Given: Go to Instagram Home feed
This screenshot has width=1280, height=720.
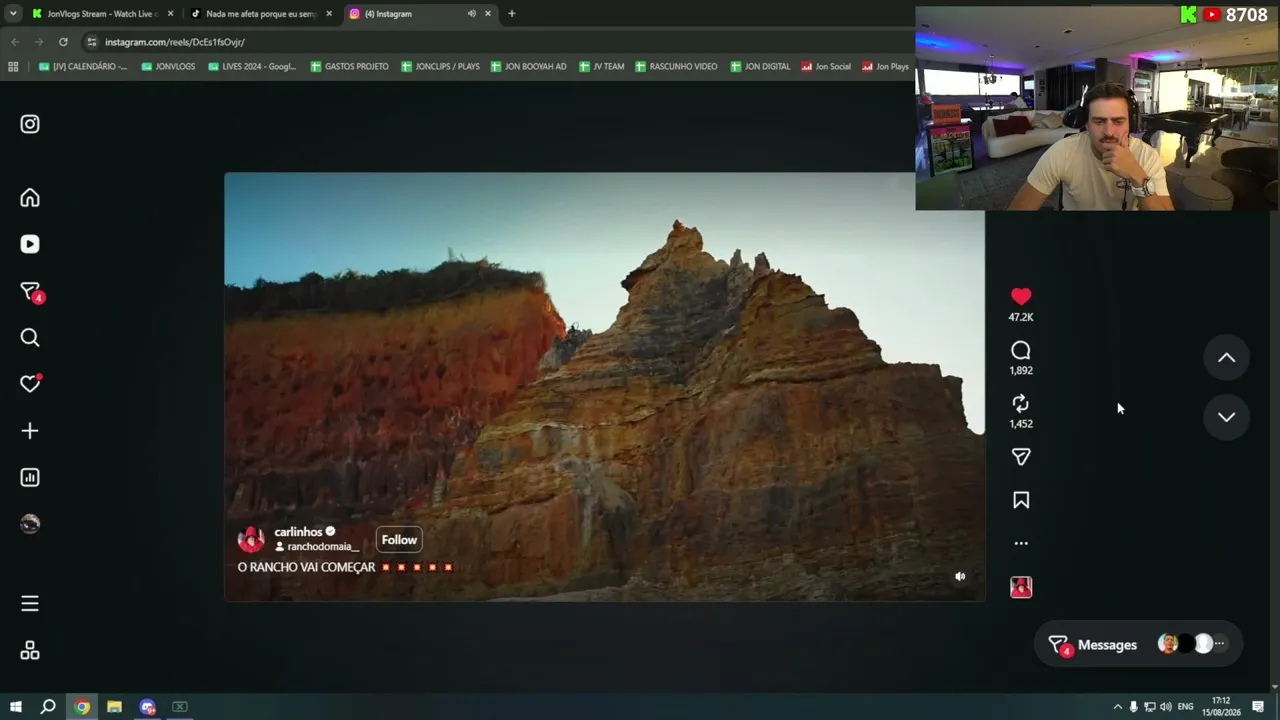Looking at the screenshot, I should (x=30, y=198).
